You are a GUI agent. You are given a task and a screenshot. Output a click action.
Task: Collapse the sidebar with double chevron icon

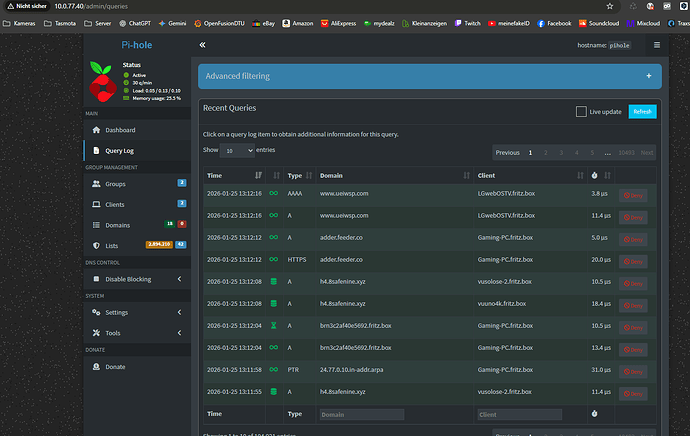click(202, 45)
